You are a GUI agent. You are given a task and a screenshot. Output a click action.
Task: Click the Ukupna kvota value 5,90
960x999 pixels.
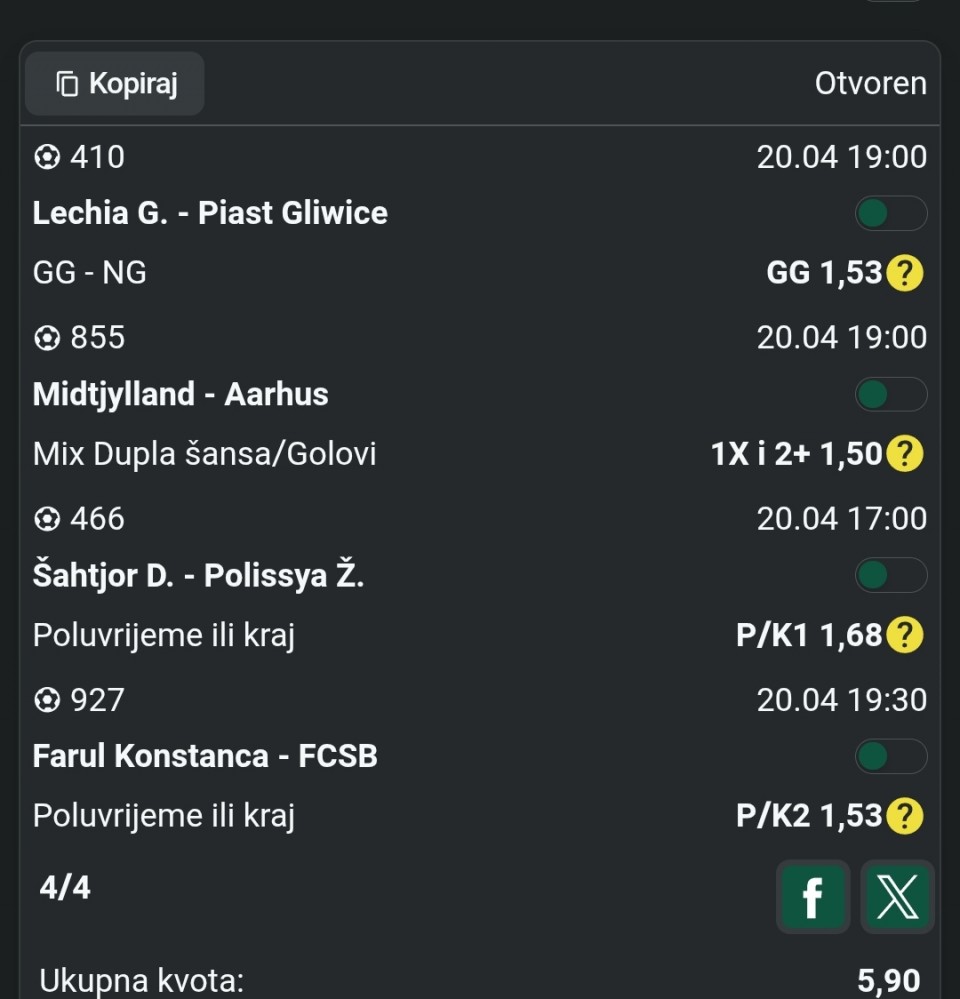(889, 981)
